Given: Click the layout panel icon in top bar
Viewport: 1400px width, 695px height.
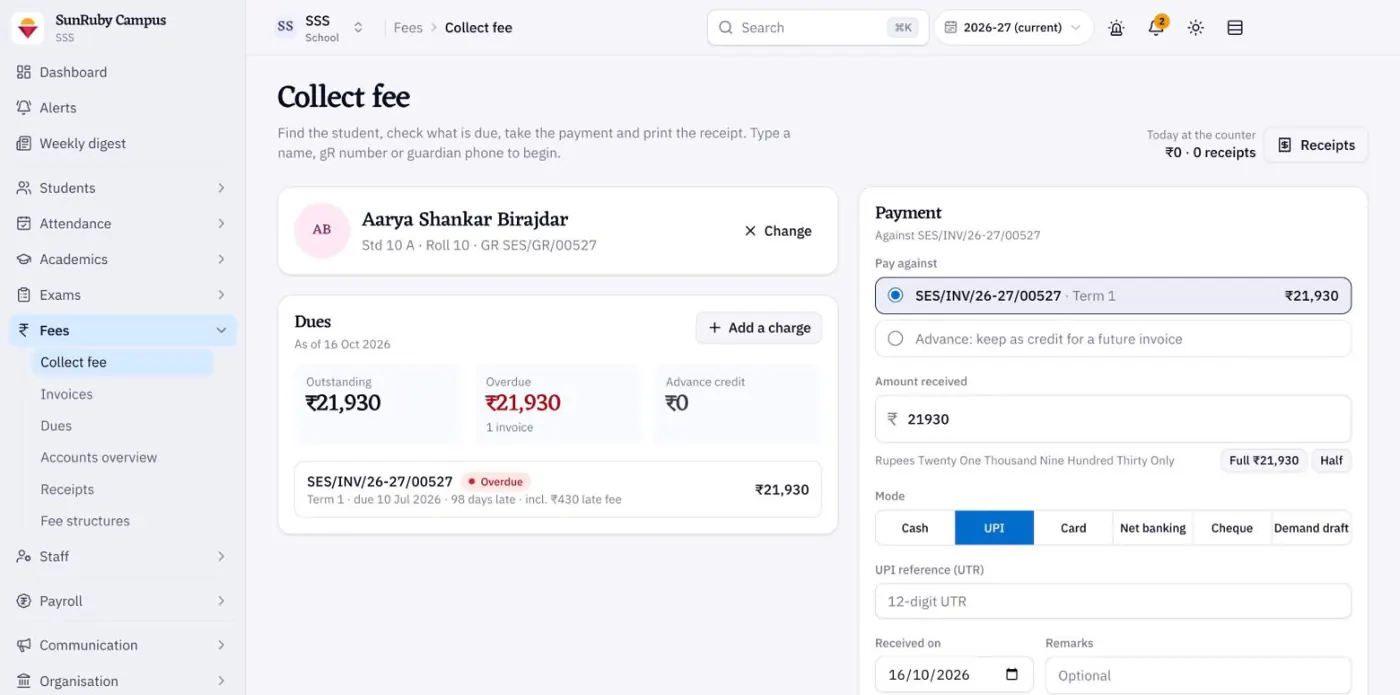Looking at the screenshot, I should pyautogui.click(x=1235, y=28).
